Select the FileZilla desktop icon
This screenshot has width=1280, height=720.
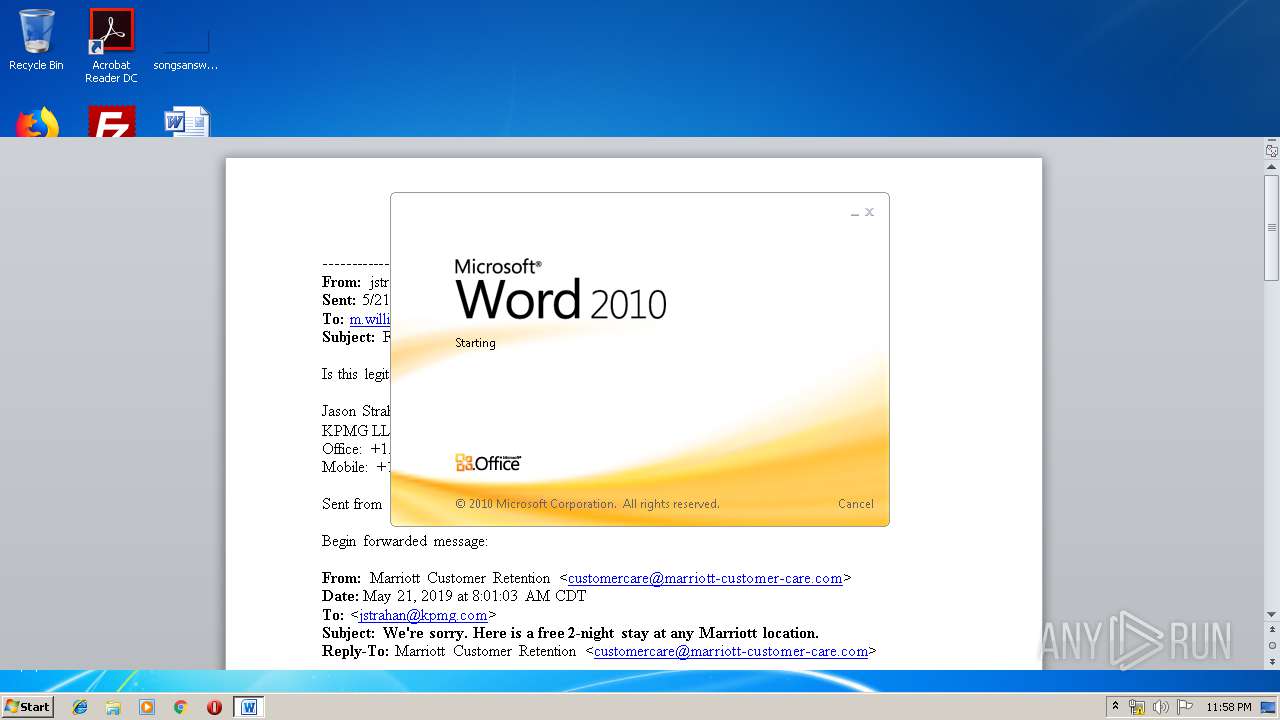(111, 122)
